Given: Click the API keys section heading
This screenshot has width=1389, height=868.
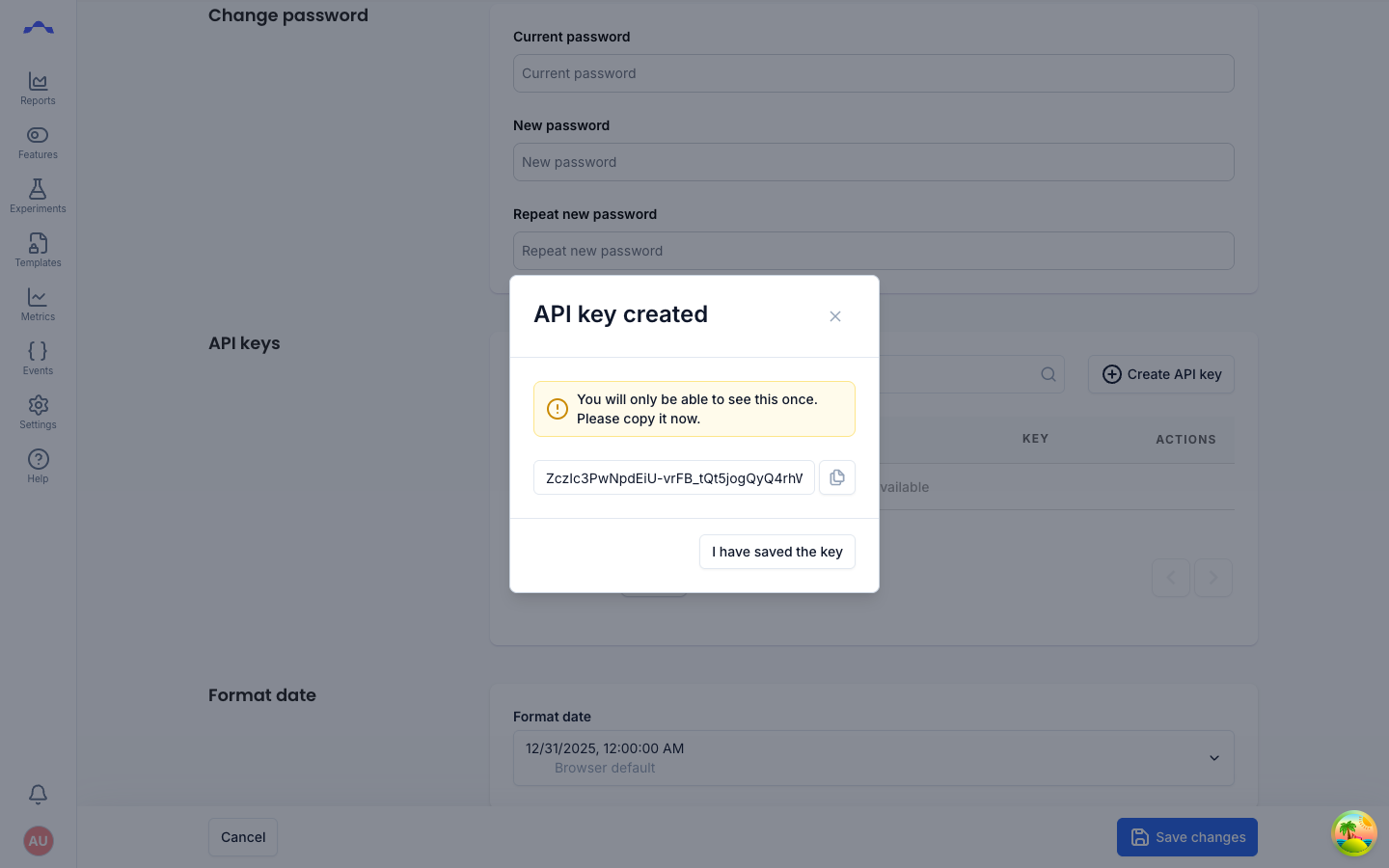Looking at the screenshot, I should coord(244,343).
